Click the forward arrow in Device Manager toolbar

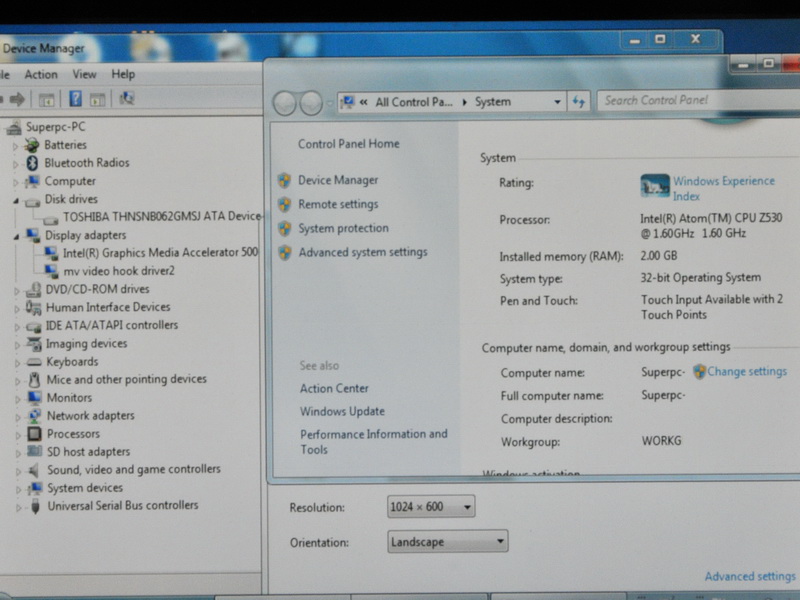point(17,99)
